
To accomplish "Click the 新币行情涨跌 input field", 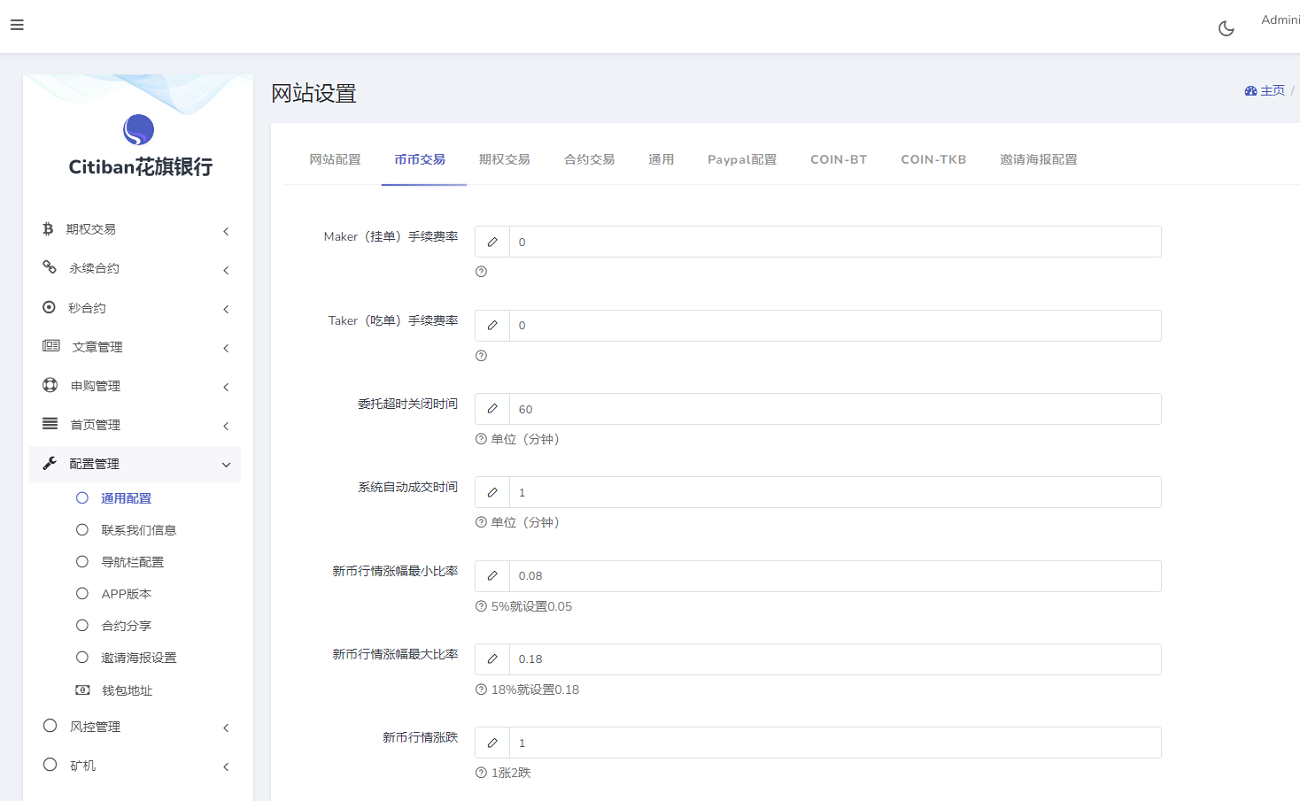I will tap(835, 743).
